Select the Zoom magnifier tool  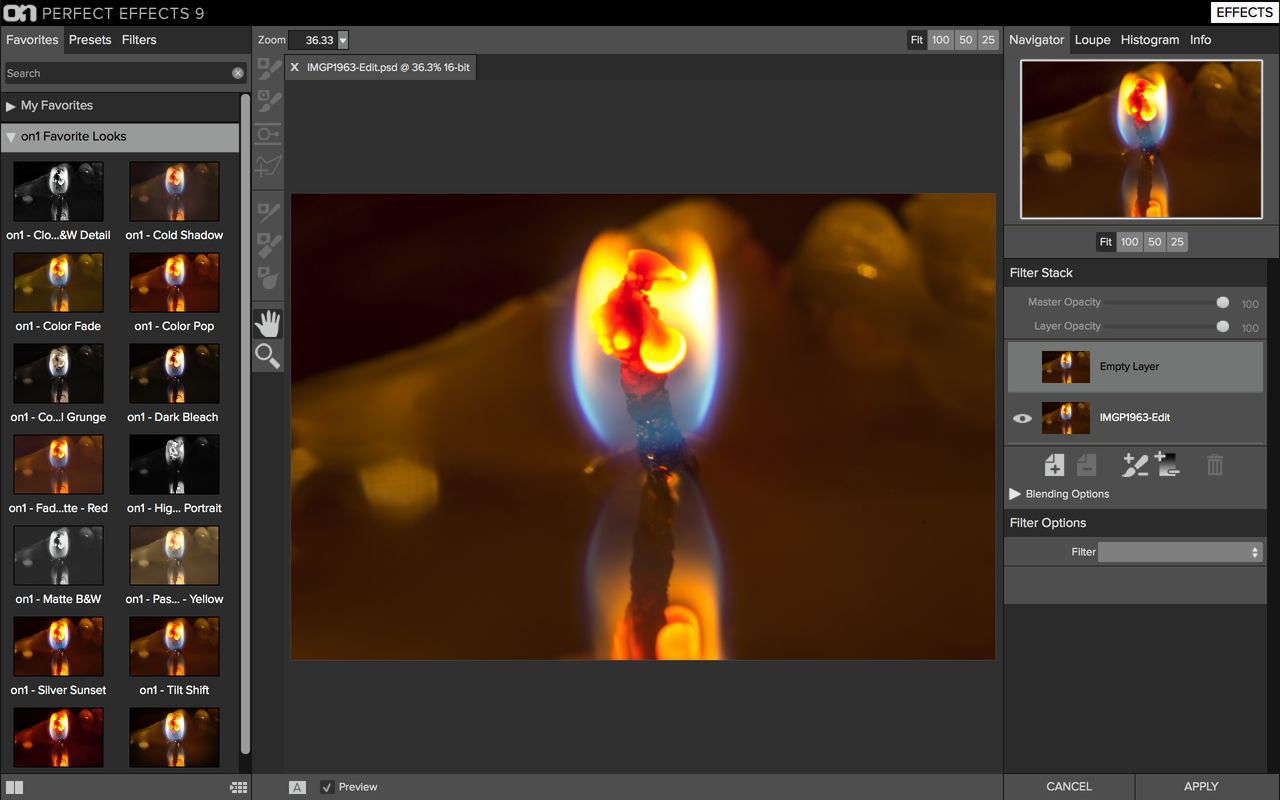point(268,355)
